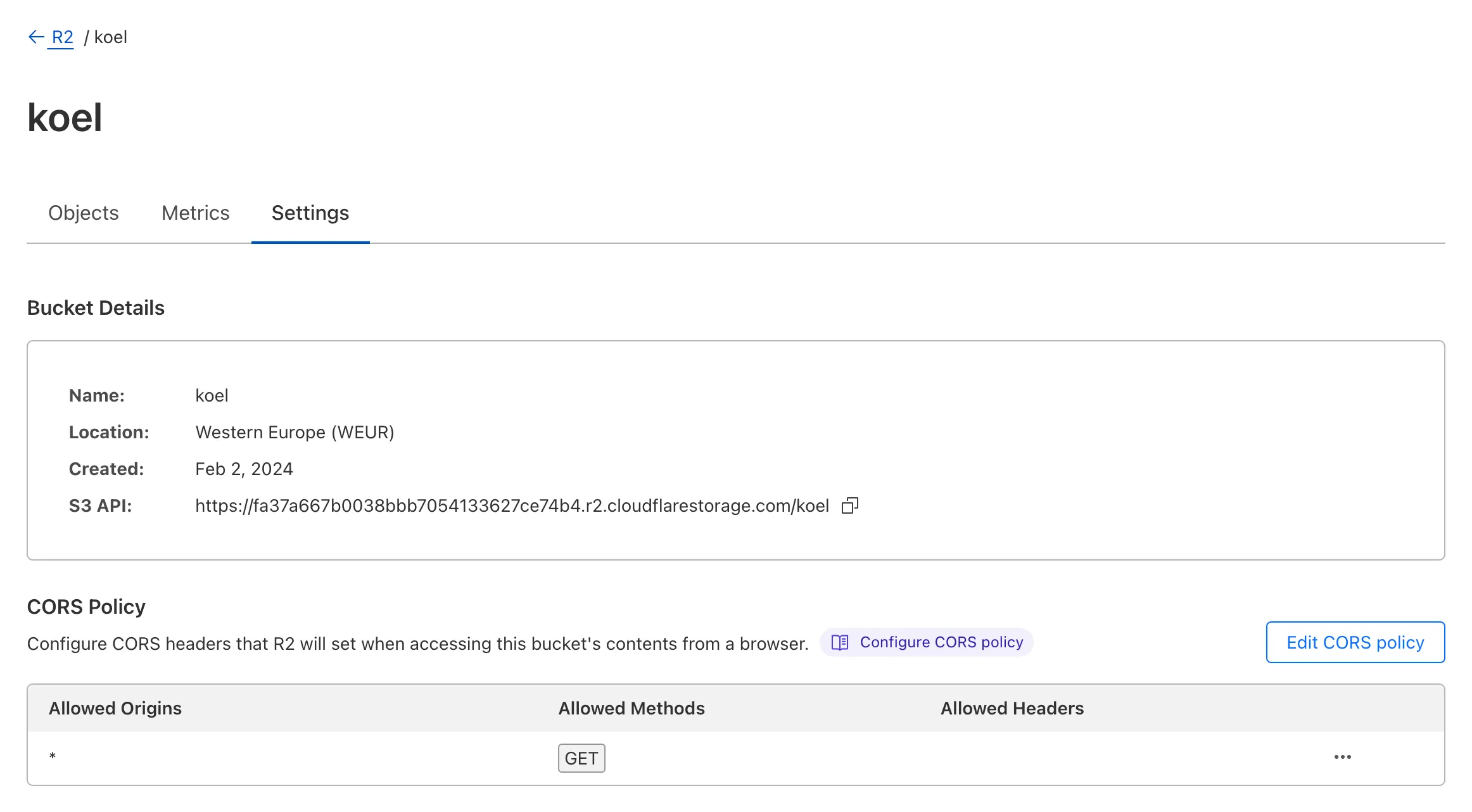The image size is (1472, 812).
Task: Click the Allowed Origins column header
Action: 115,708
